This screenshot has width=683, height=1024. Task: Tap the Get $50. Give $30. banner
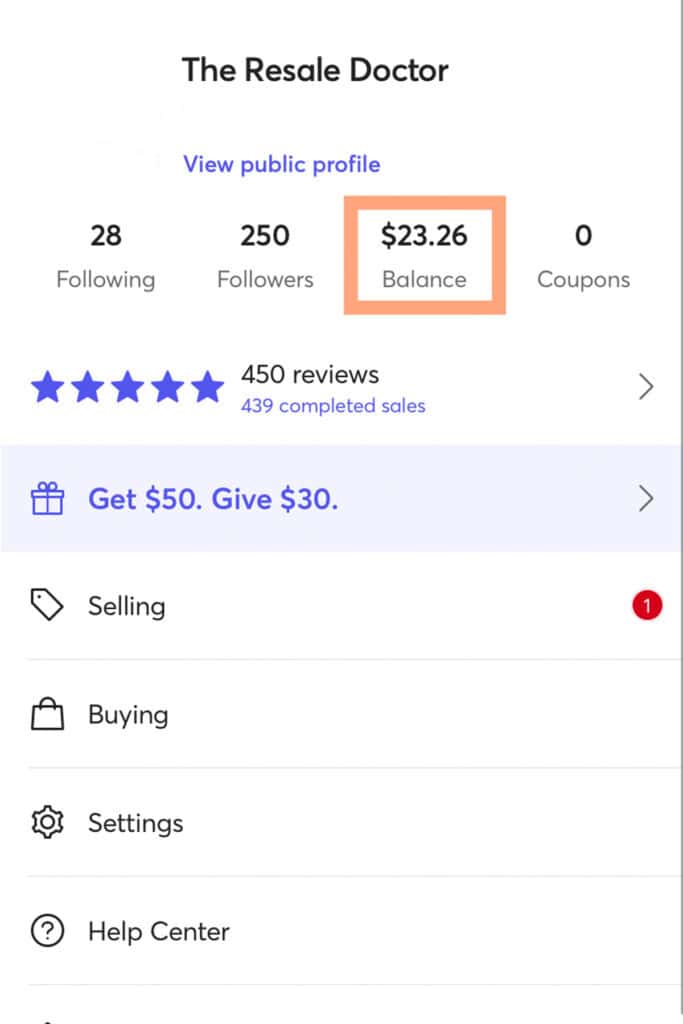342,499
